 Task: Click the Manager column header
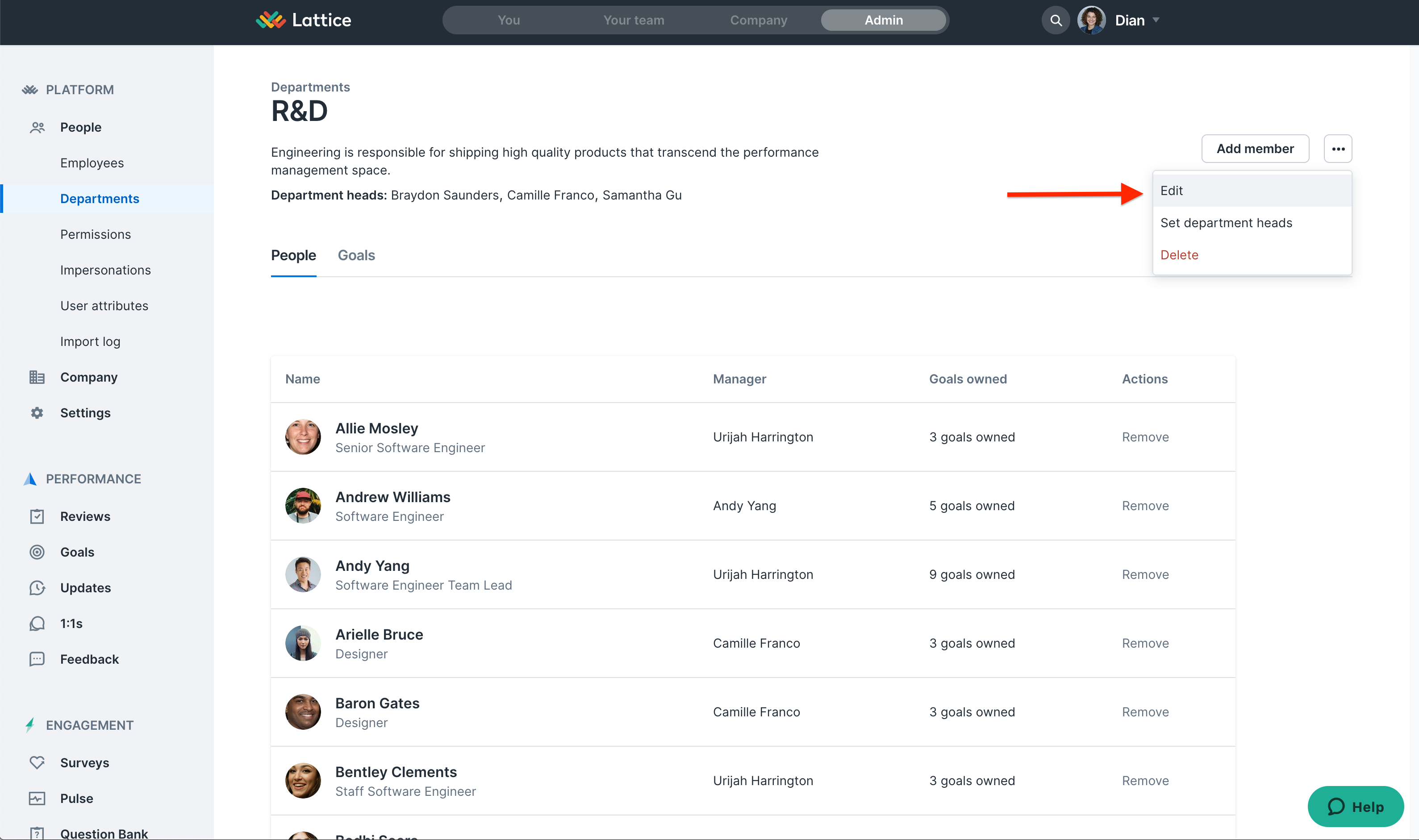click(x=739, y=379)
